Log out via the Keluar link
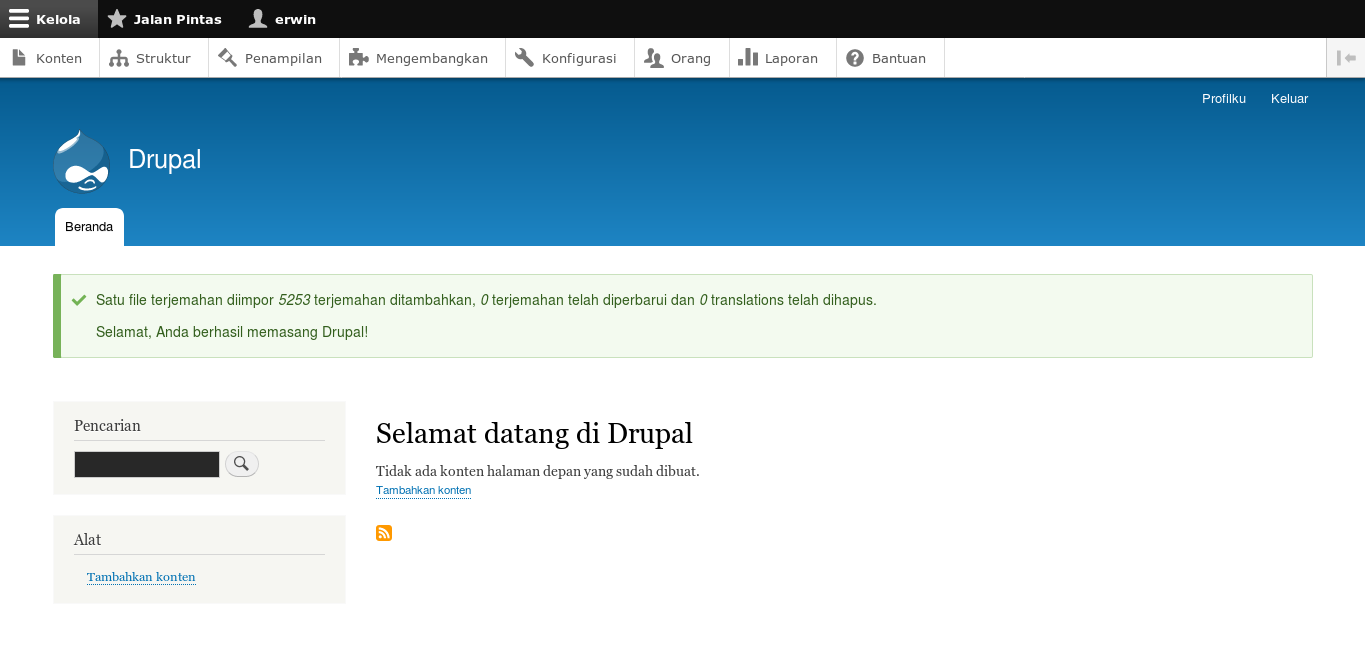 click(x=1289, y=98)
